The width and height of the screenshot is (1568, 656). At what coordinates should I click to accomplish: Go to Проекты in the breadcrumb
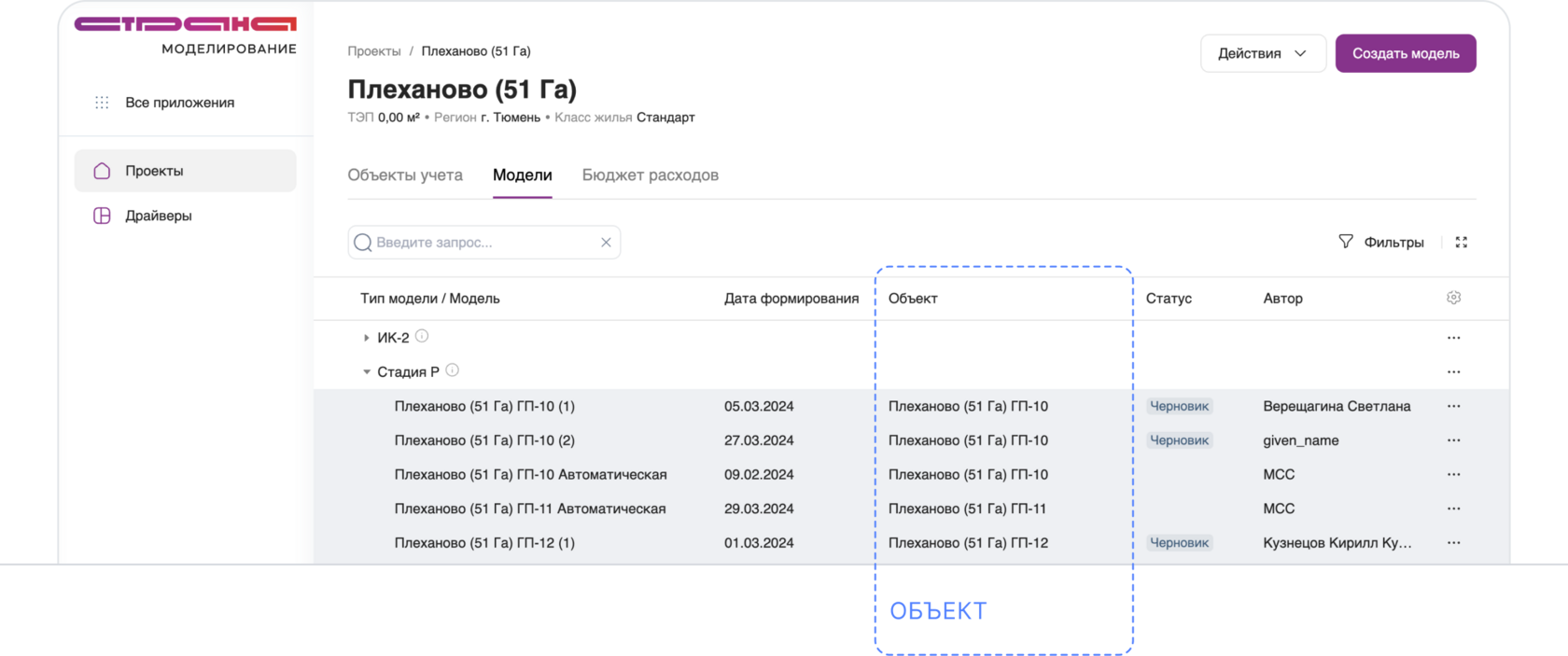pyautogui.click(x=374, y=51)
